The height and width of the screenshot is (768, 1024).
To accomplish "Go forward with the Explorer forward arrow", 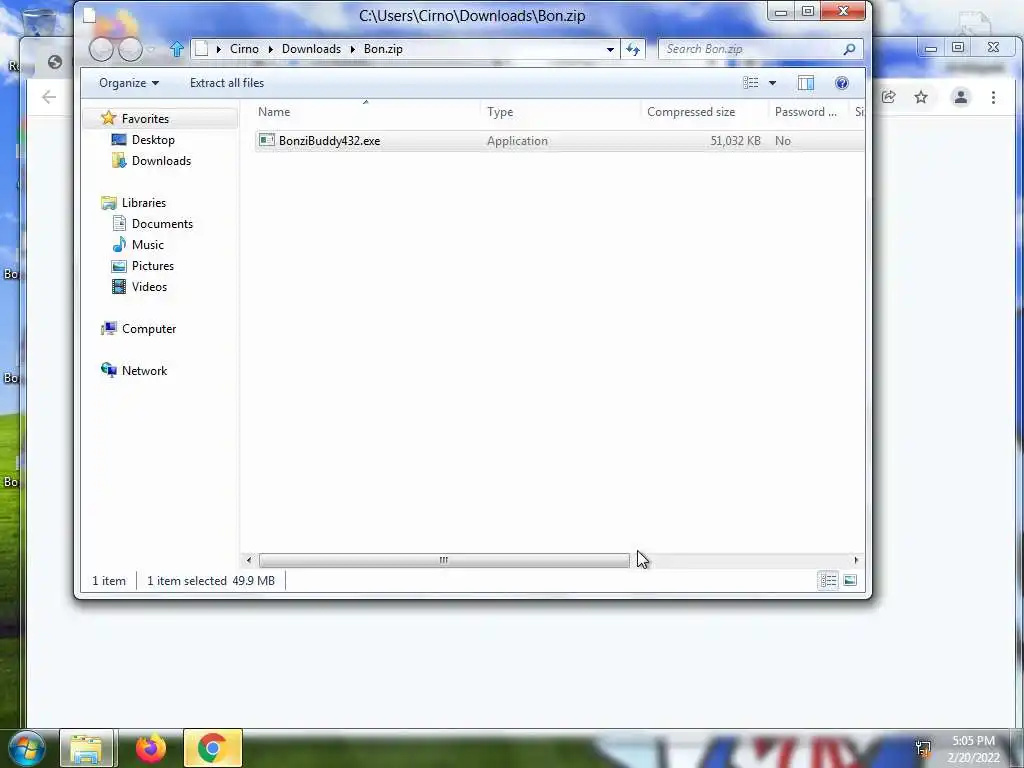I will (130, 49).
